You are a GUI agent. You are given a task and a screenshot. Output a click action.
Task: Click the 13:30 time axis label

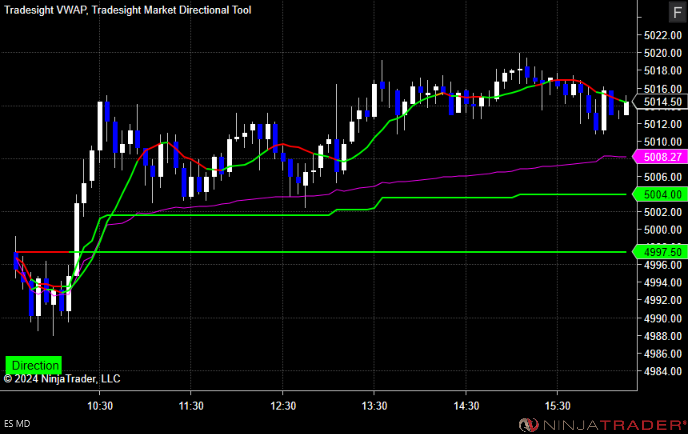(x=374, y=406)
